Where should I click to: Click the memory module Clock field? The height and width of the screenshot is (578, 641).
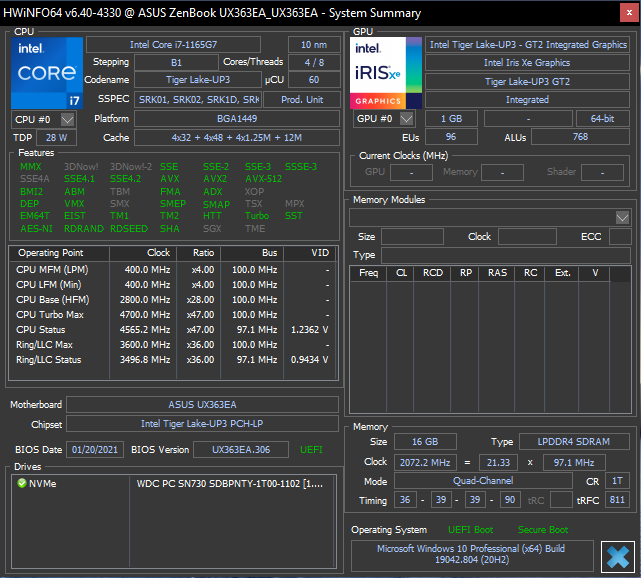(527, 237)
